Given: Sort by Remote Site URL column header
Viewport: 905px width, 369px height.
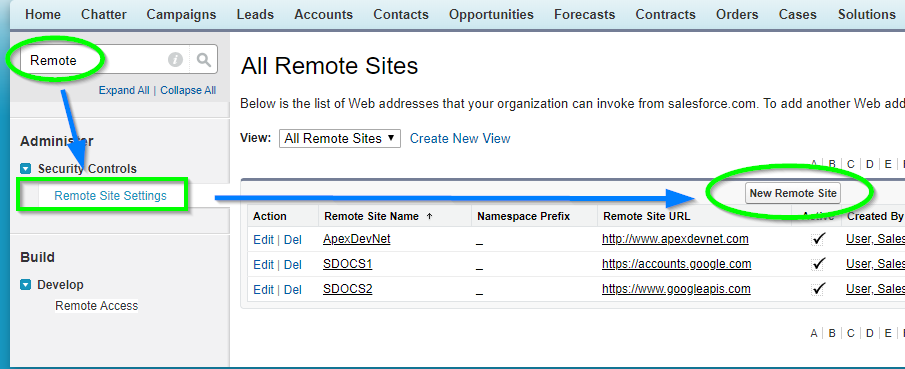Looking at the screenshot, I should [x=646, y=217].
